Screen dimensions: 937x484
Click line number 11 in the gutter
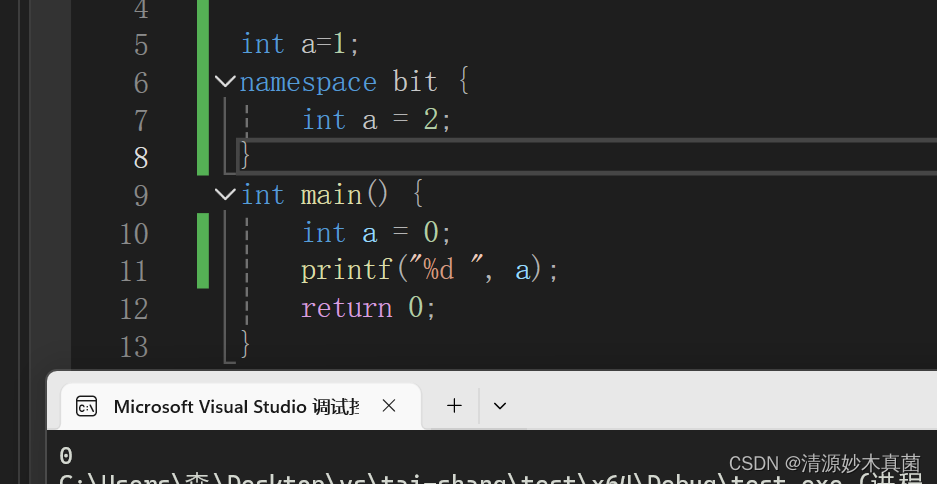134,271
